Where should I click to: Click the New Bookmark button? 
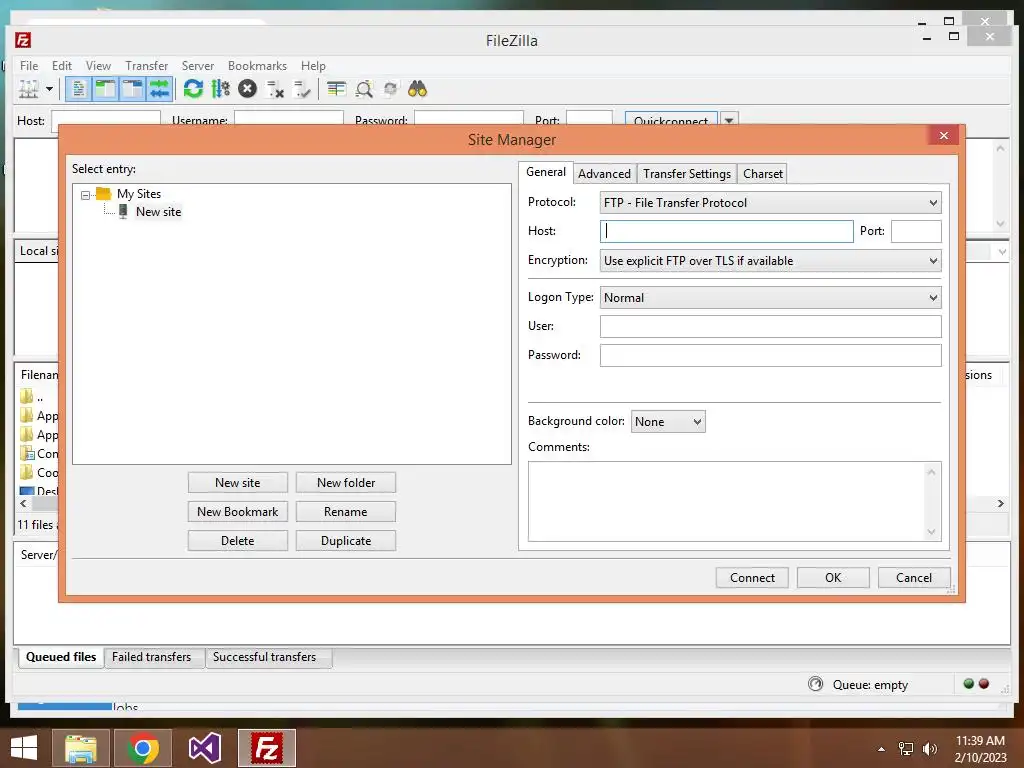[x=238, y=512]
